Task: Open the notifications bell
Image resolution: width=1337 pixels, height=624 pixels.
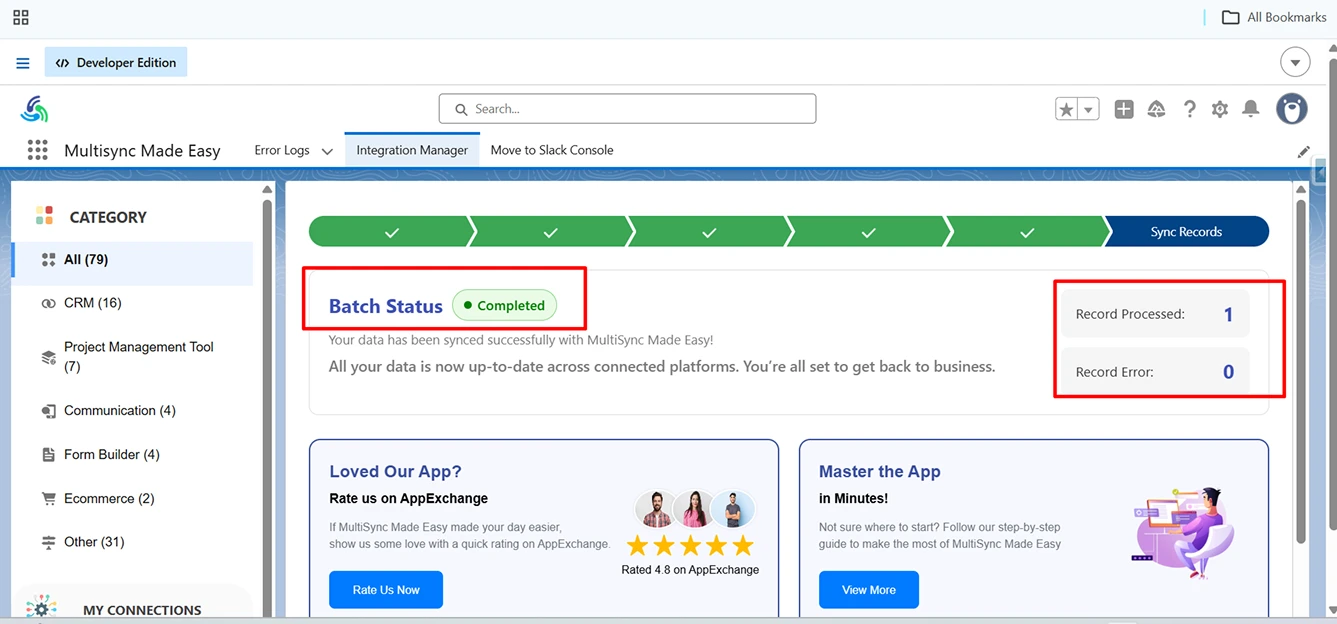Action: tap(1250, 109)
